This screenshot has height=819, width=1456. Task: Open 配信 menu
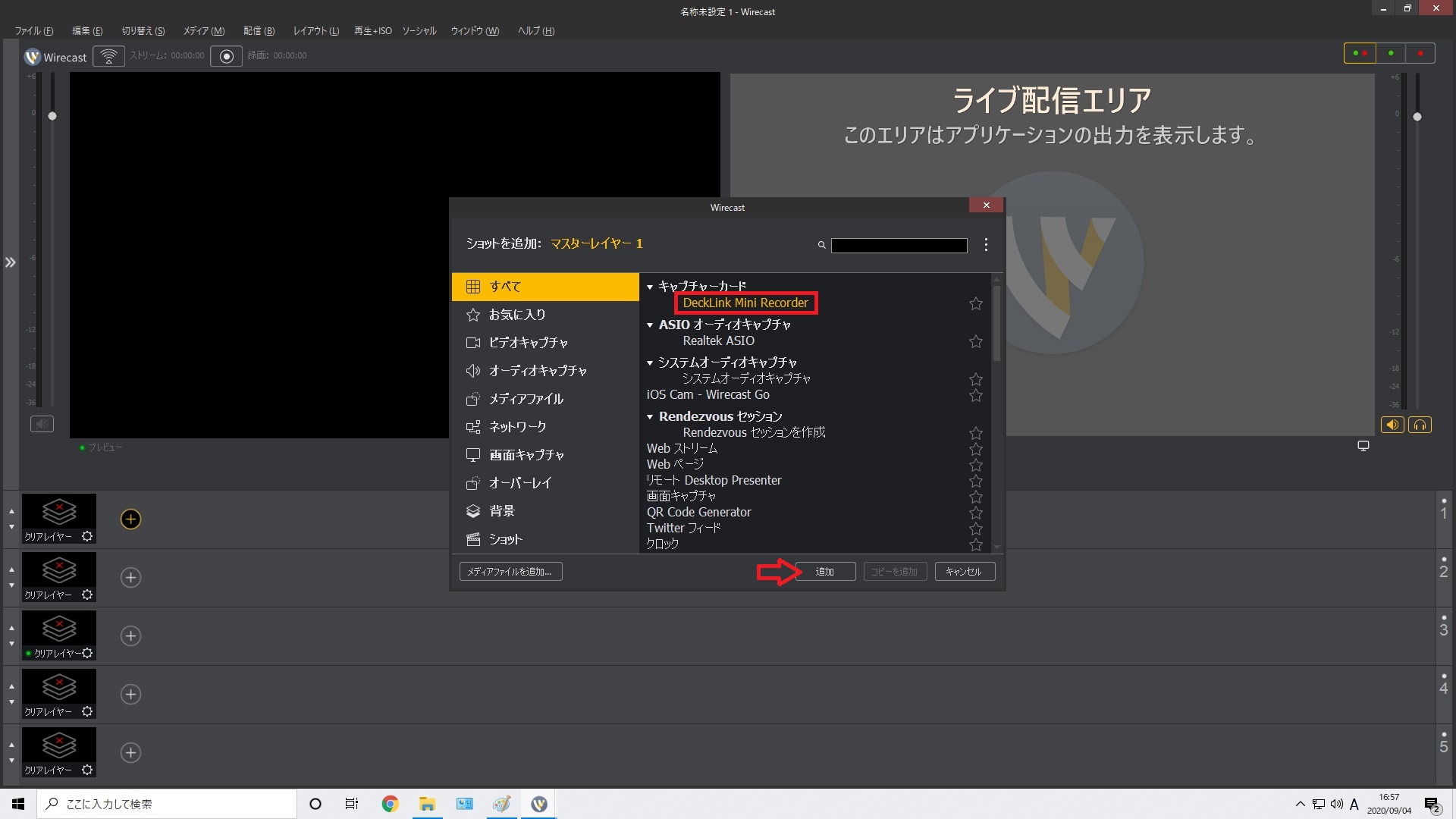259,31
